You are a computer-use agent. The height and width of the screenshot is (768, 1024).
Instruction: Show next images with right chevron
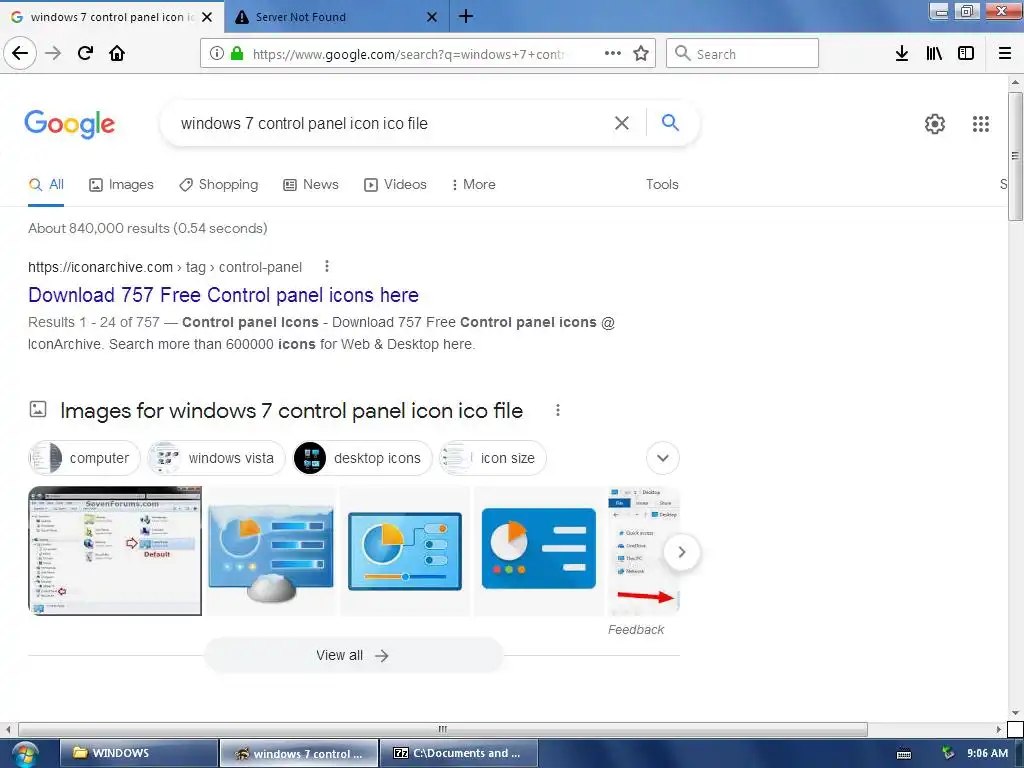tap(682, 552)
